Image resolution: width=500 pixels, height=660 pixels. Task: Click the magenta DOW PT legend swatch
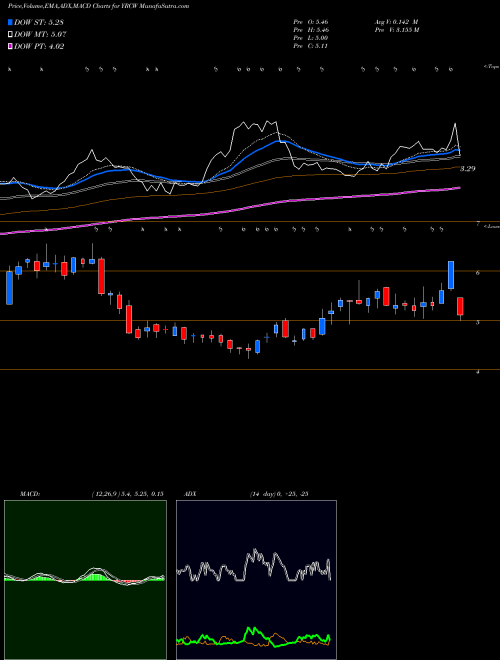(x=11, y=47)
